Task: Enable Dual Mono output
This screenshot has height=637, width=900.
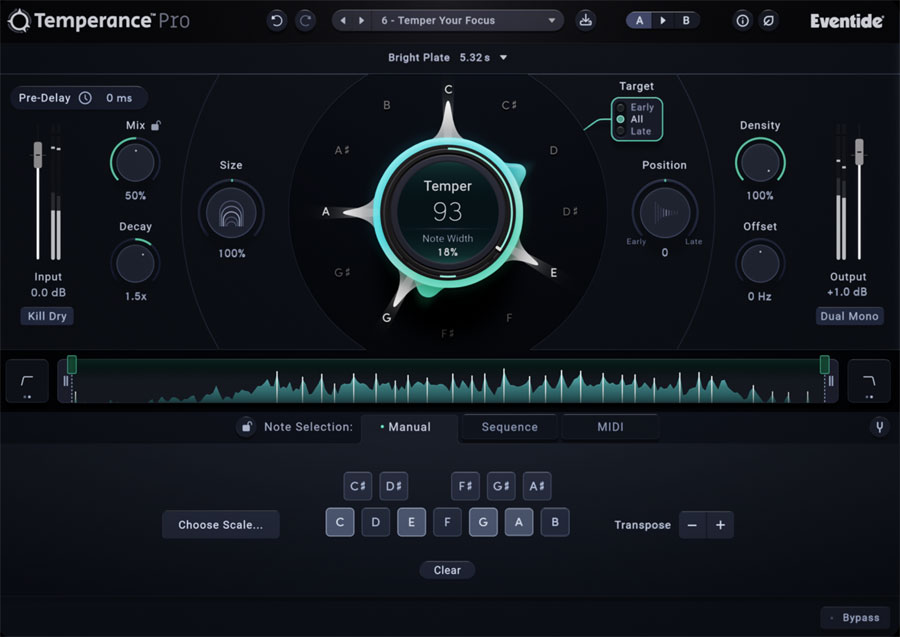Action: [849, 315]
